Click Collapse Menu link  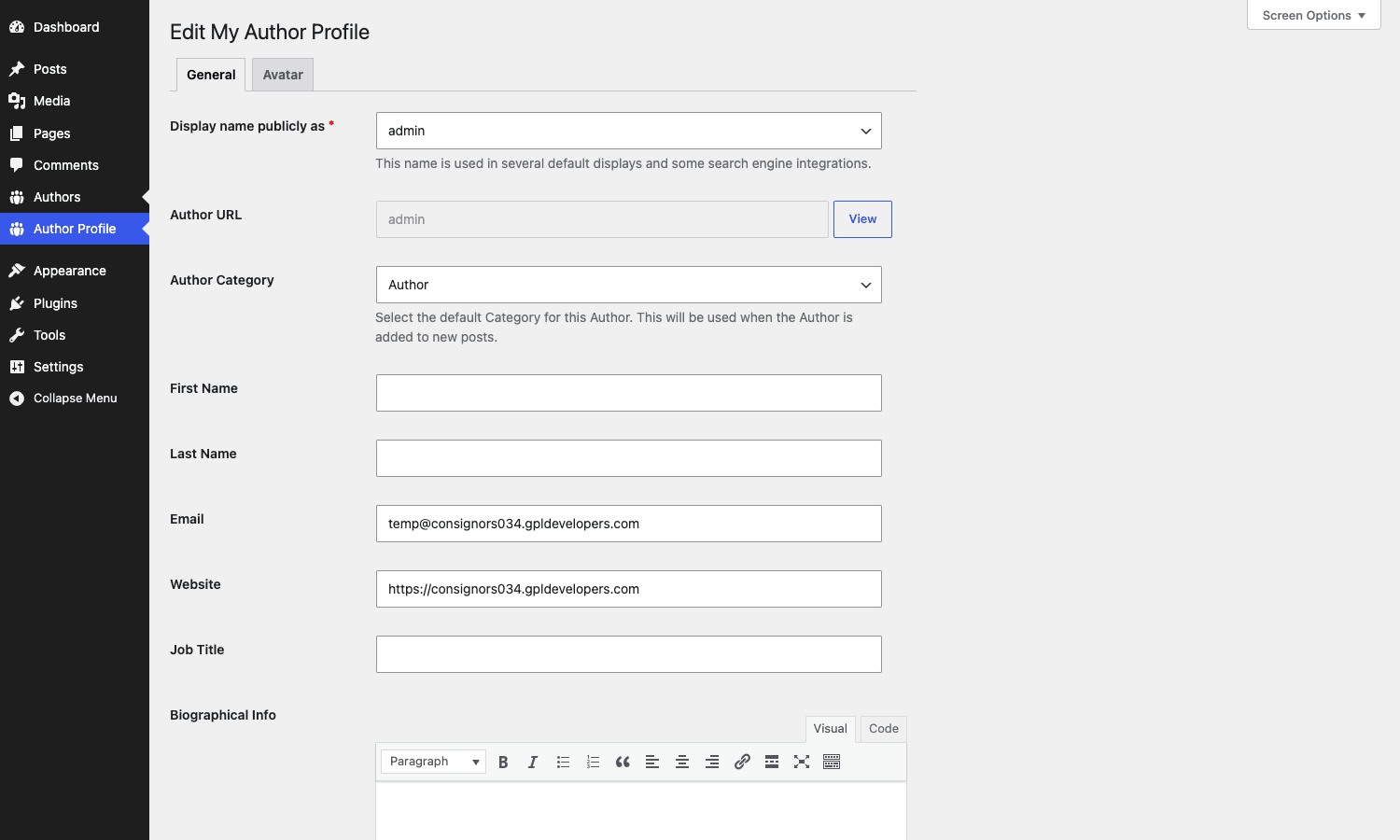point(75,399)
